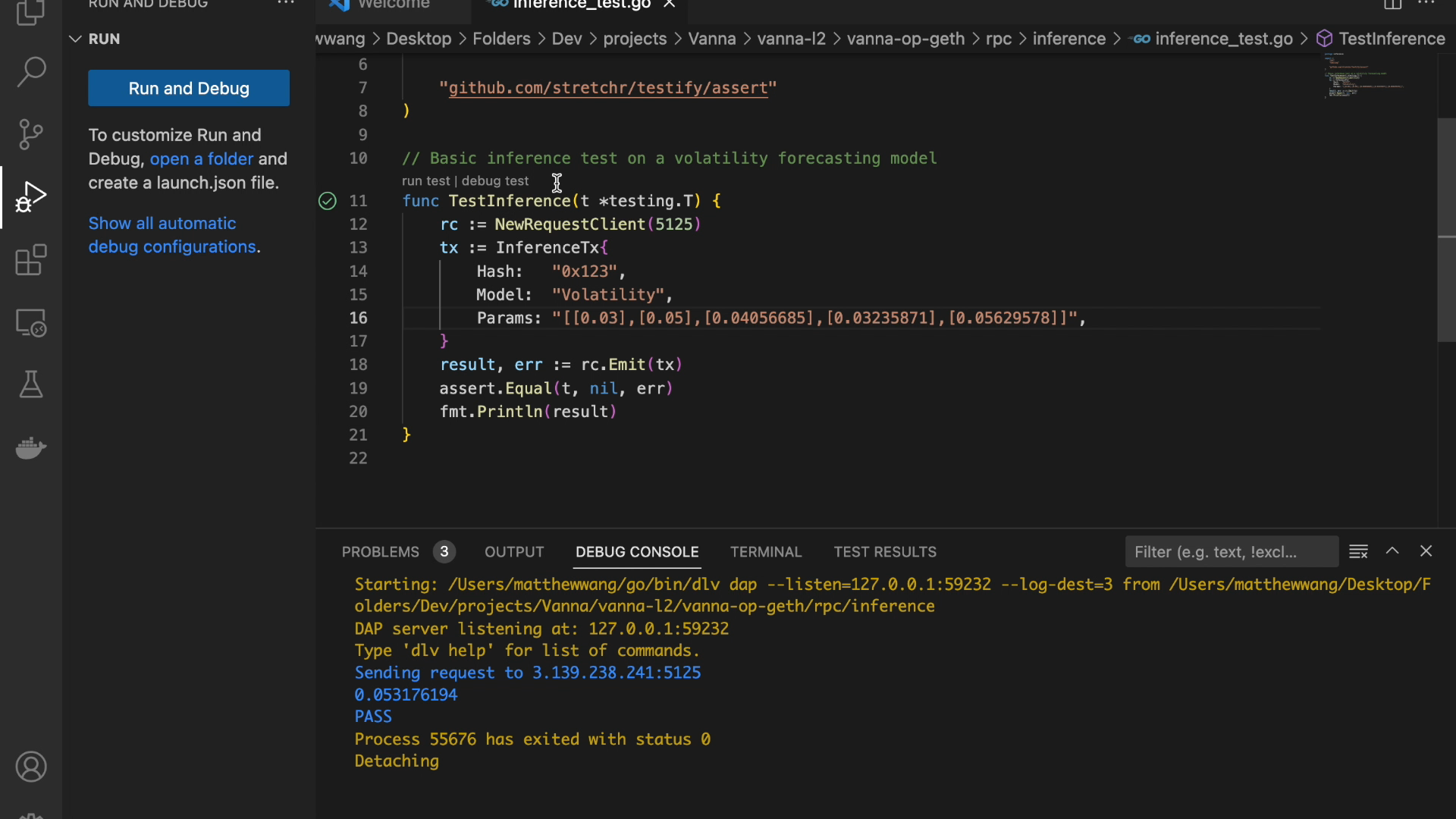
Task: Open the TEST RESULTS panel tab
Action: 885,552
